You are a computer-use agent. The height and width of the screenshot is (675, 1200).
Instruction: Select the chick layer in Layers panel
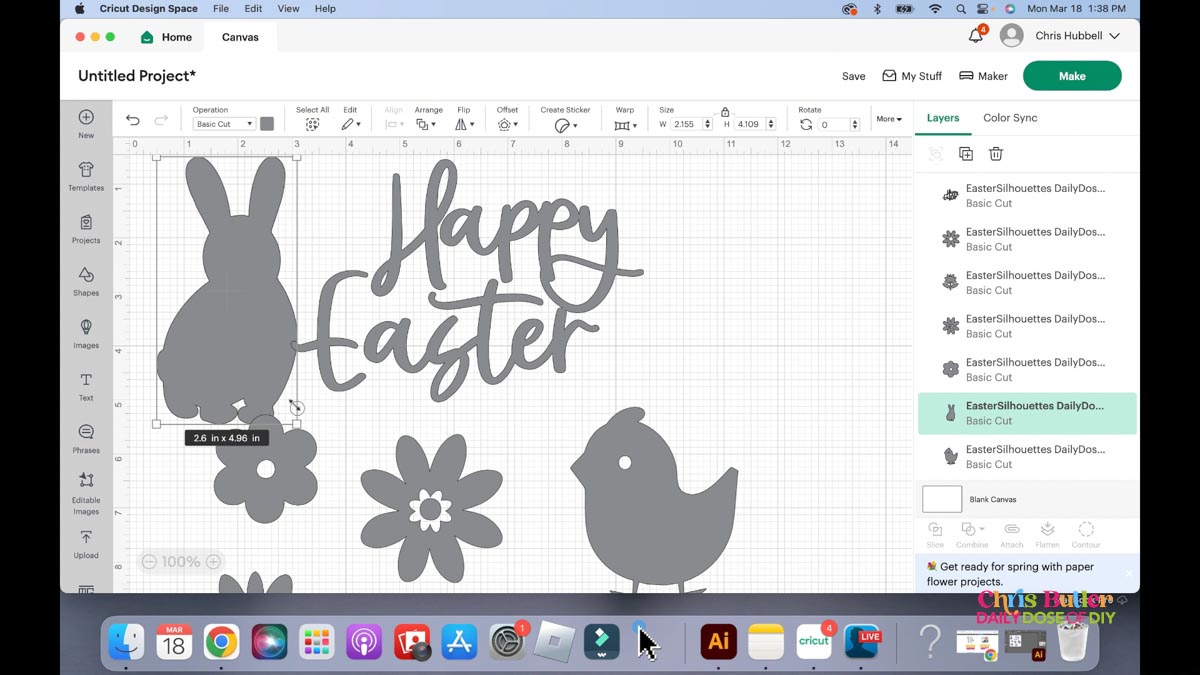[x=1027, y=456]
